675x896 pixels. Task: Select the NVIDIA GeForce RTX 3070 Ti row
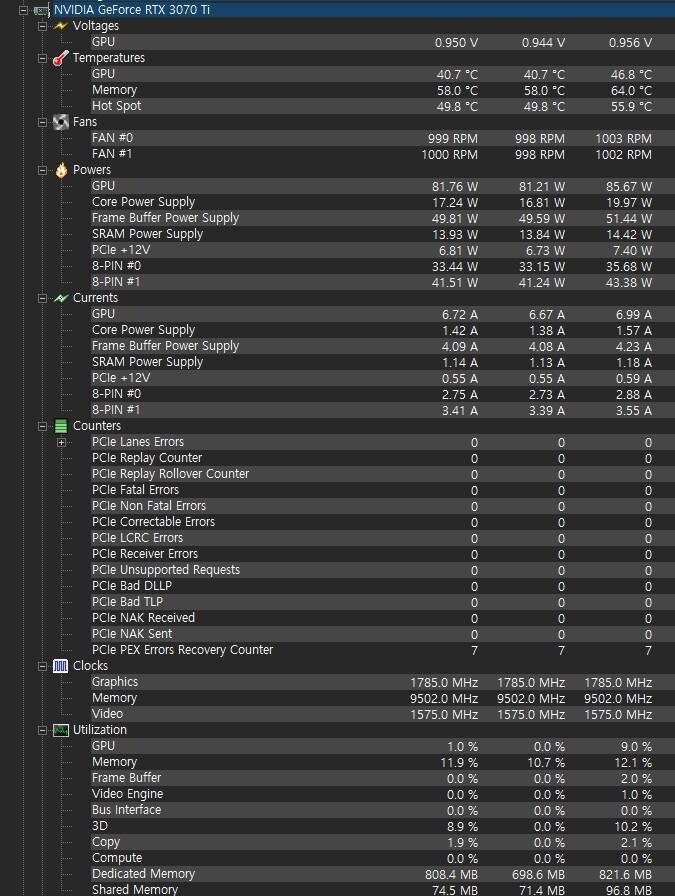[x=364, y=10]
